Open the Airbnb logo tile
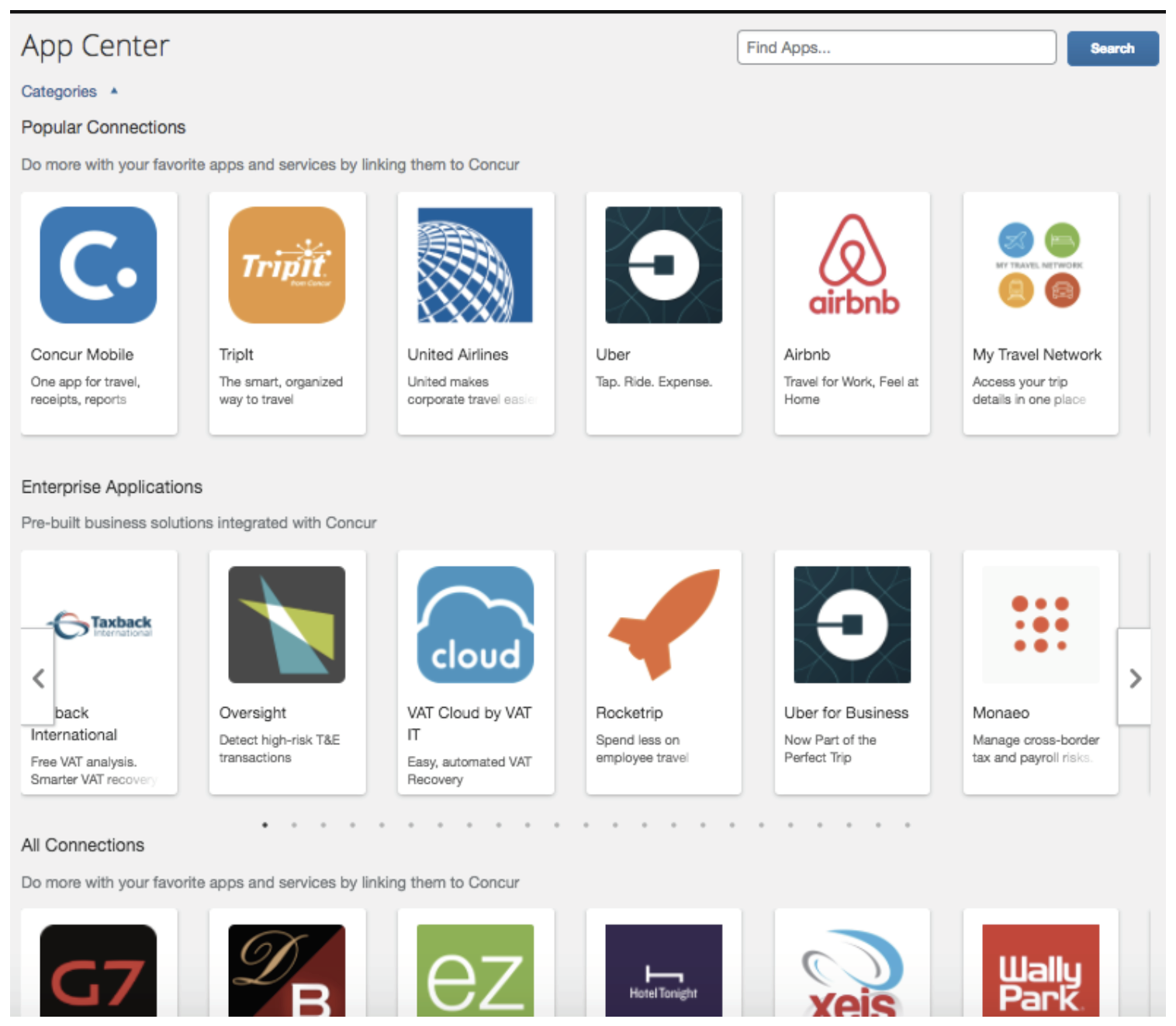The image size is (1176, 1026). tap(853, 265)
